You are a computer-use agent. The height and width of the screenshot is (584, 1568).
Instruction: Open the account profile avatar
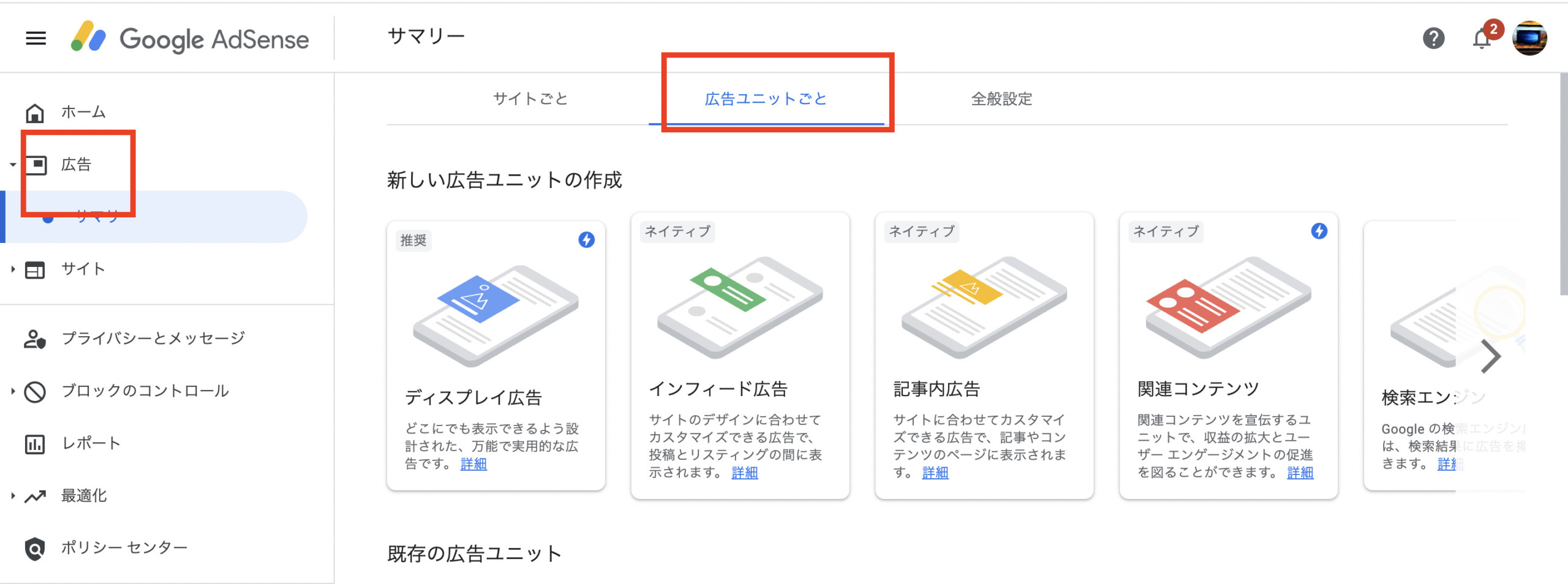tap(1529, 39)
